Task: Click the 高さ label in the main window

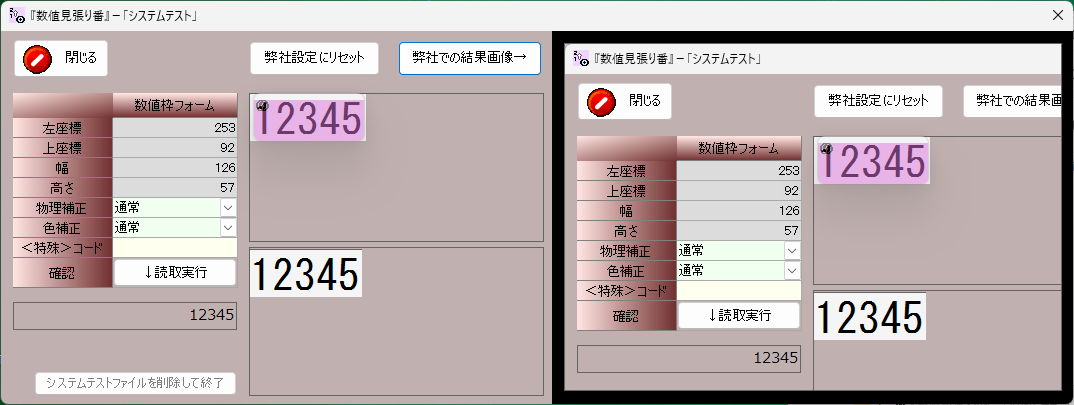Action: tap(62, 187)
